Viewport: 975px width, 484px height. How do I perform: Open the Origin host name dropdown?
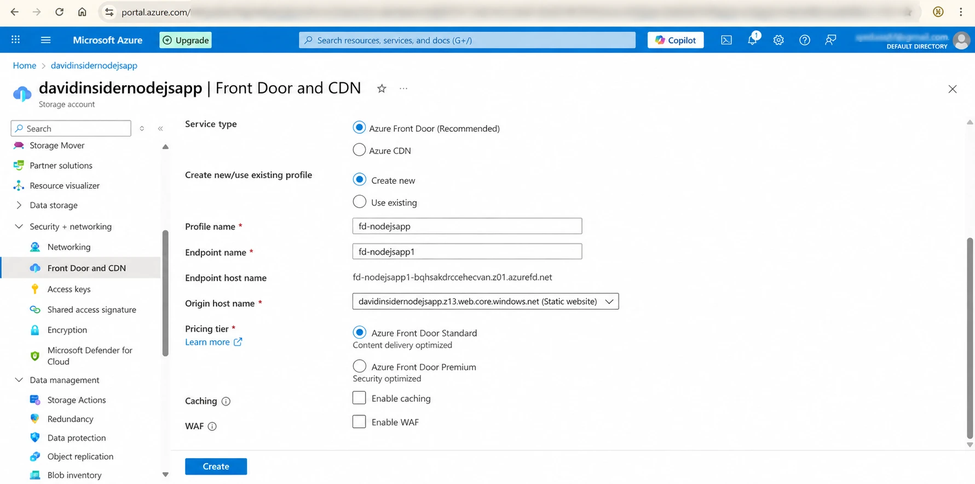(486, 301)
